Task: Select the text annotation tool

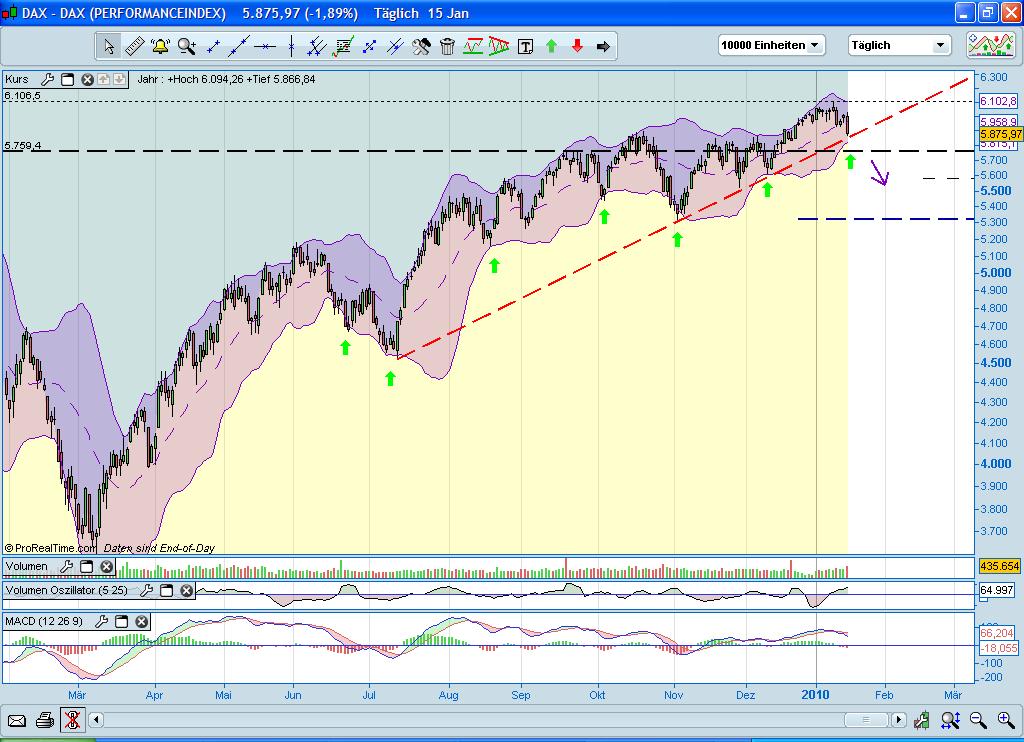Action: [x=525, y=46]
